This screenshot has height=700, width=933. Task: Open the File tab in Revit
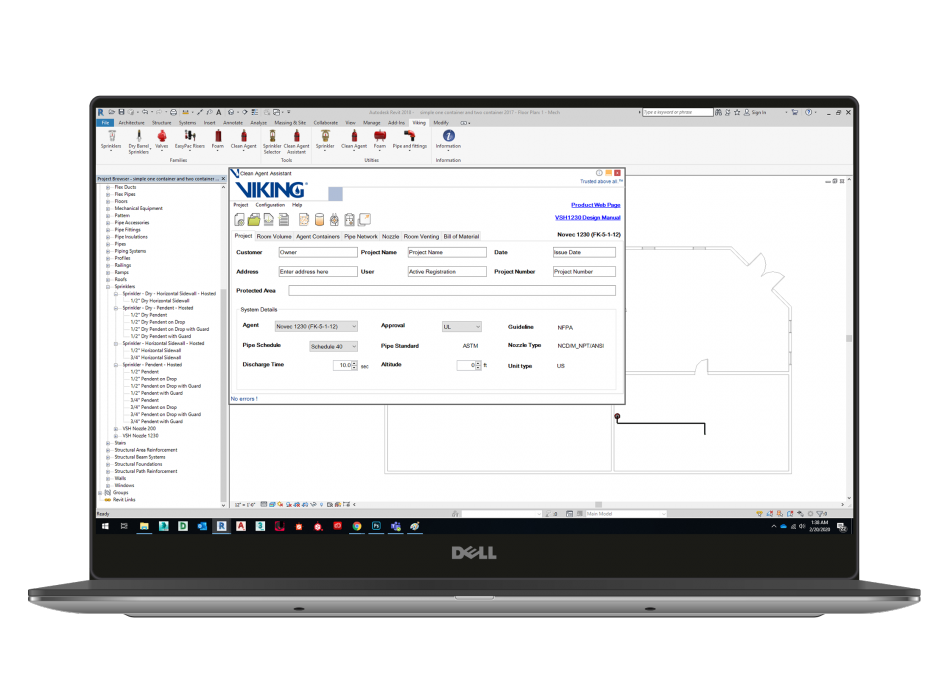pyautogui.click(x=105, y=123)
